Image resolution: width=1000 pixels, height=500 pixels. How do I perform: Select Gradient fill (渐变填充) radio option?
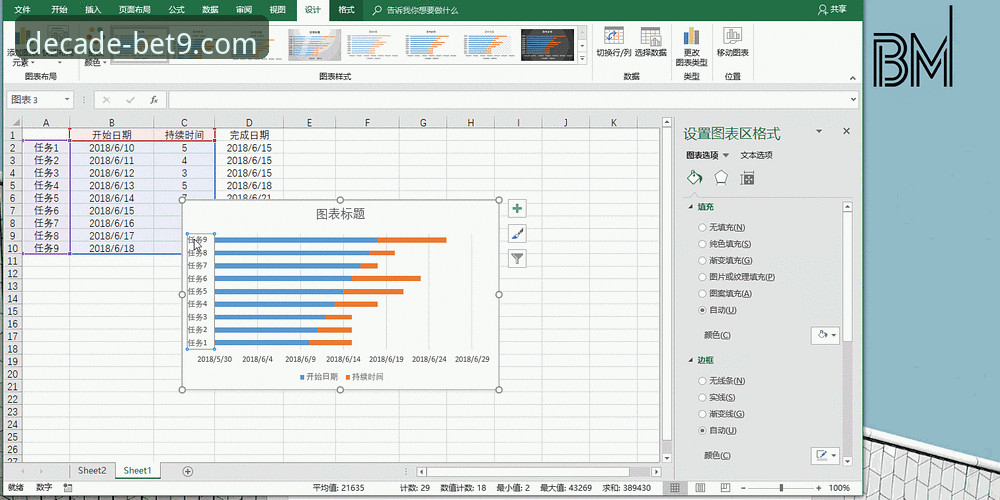pos(702,260)
